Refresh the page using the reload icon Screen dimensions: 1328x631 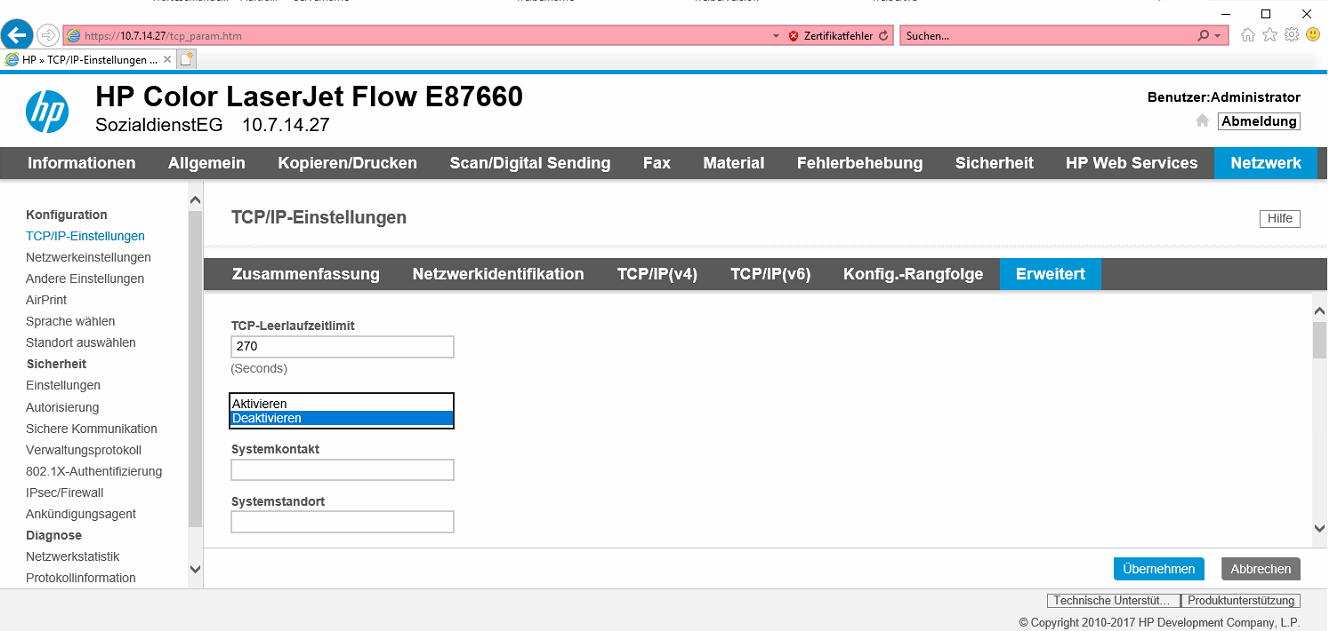click(x=883, y=36)
